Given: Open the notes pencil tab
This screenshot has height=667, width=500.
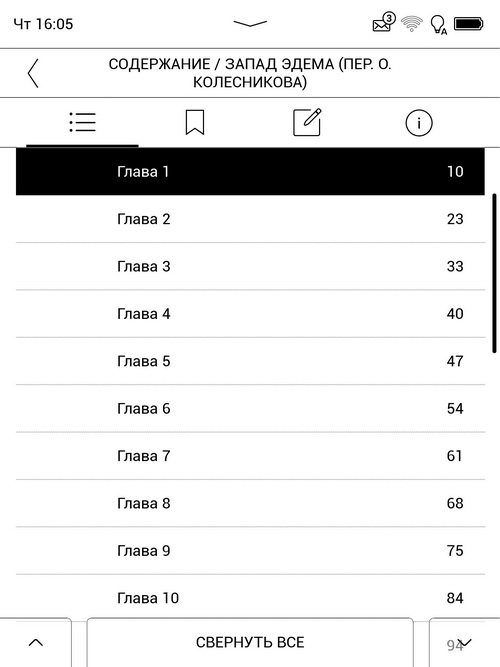Looking at the screenshot, I should [x=307, y=123].
